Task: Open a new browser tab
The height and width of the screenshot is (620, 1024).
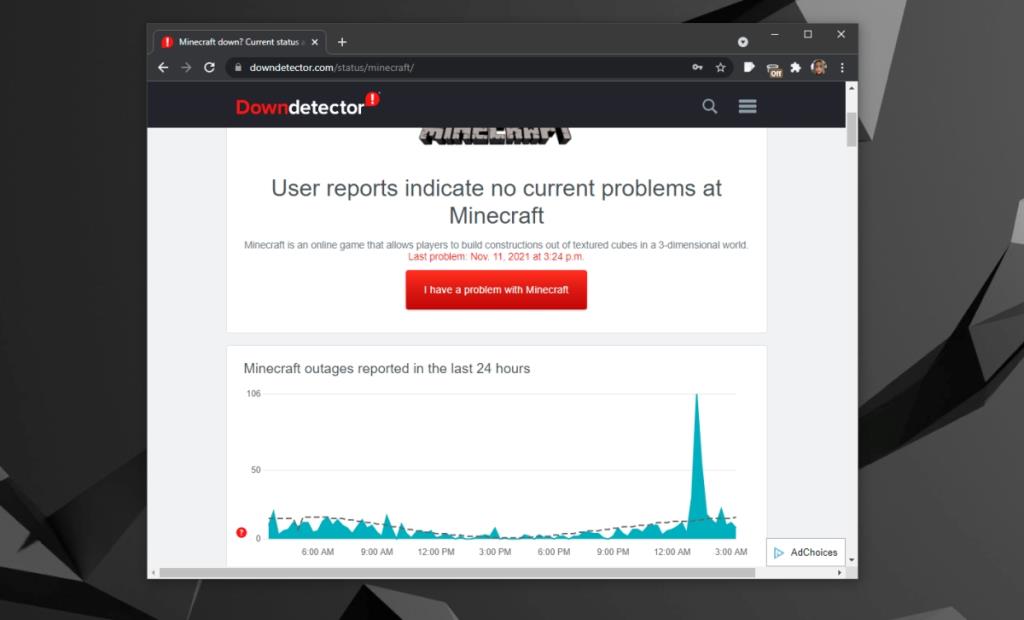Action: (x=342, y=42)
